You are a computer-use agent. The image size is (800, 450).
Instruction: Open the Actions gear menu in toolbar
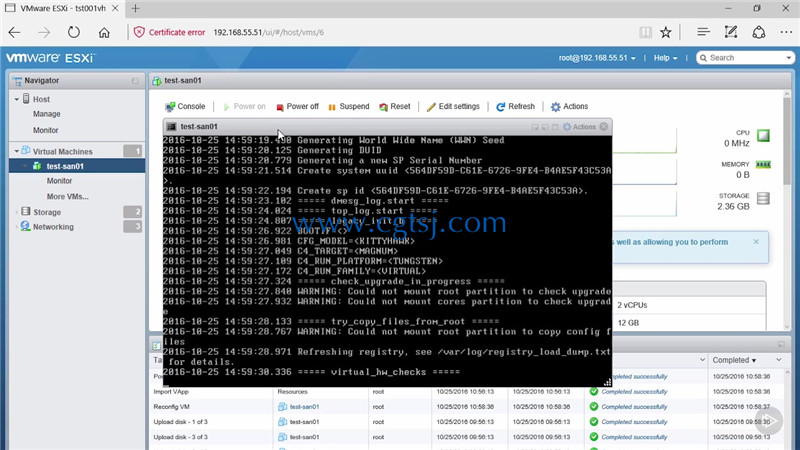pyautogui.click(x=569, y=106)
